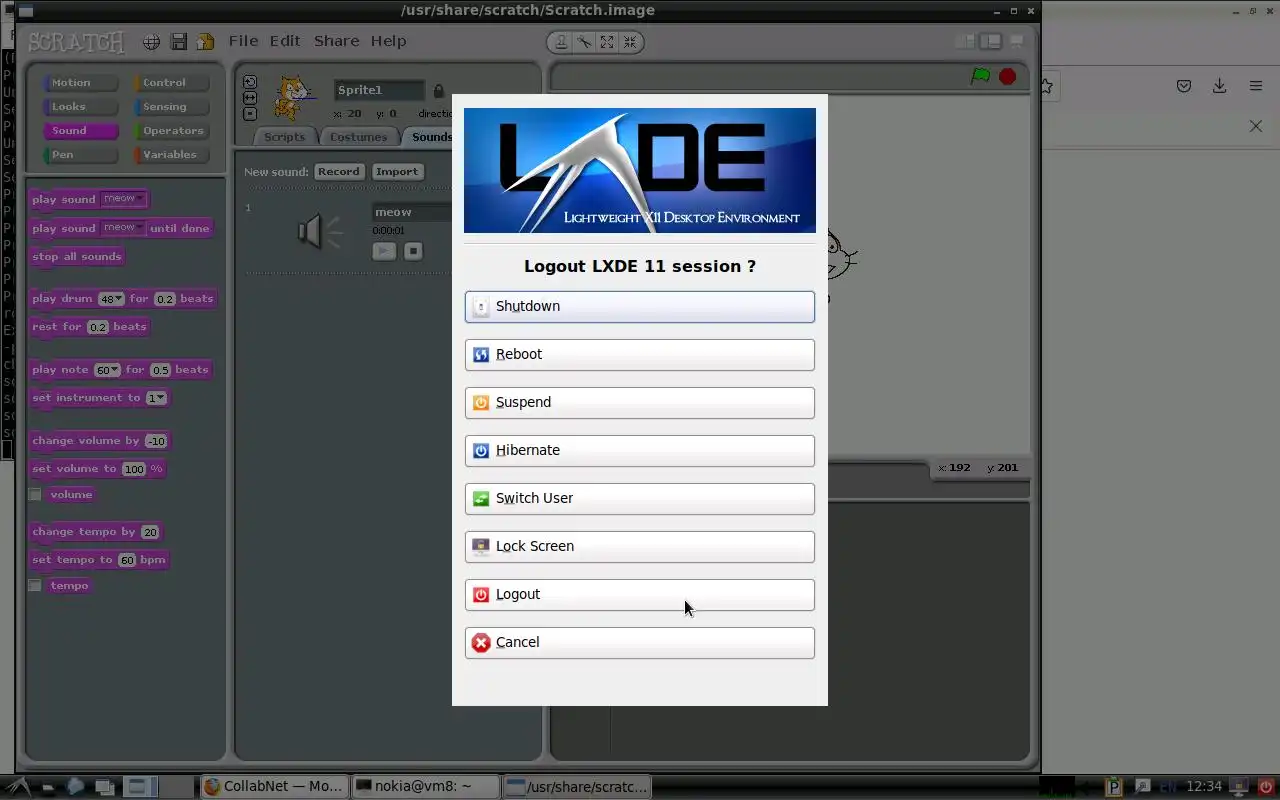
Task: Click the red stop sign icon
Action: 1007,76
